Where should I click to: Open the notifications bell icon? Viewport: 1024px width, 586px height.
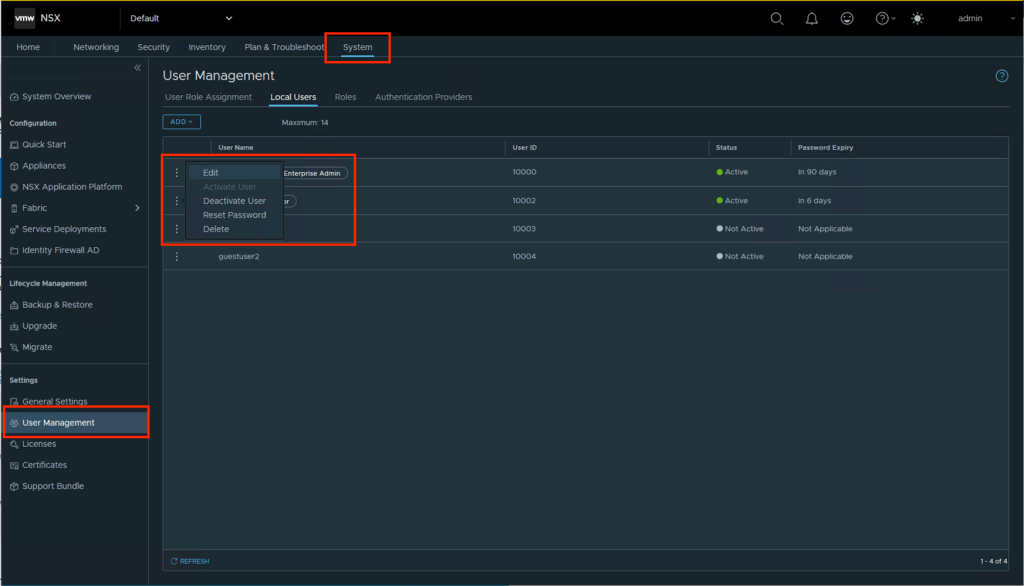tap(812, 18)
